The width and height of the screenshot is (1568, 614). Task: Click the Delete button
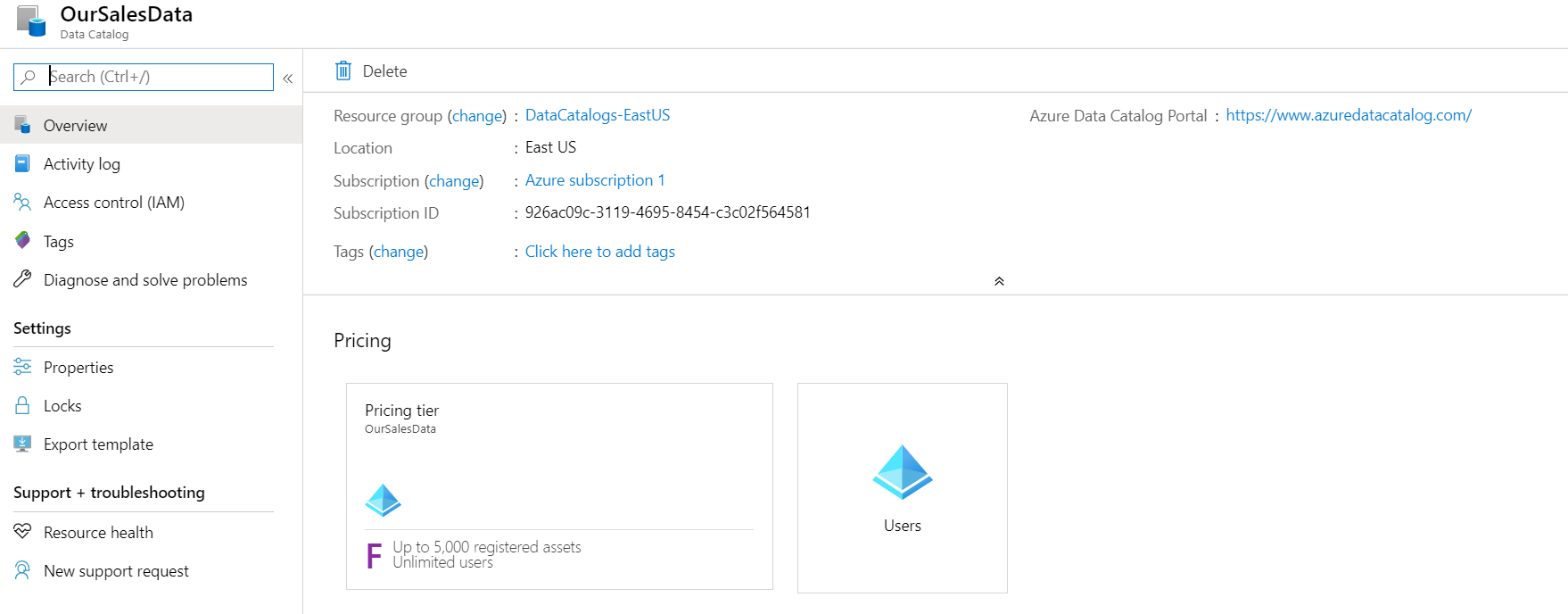pos(371,71)
